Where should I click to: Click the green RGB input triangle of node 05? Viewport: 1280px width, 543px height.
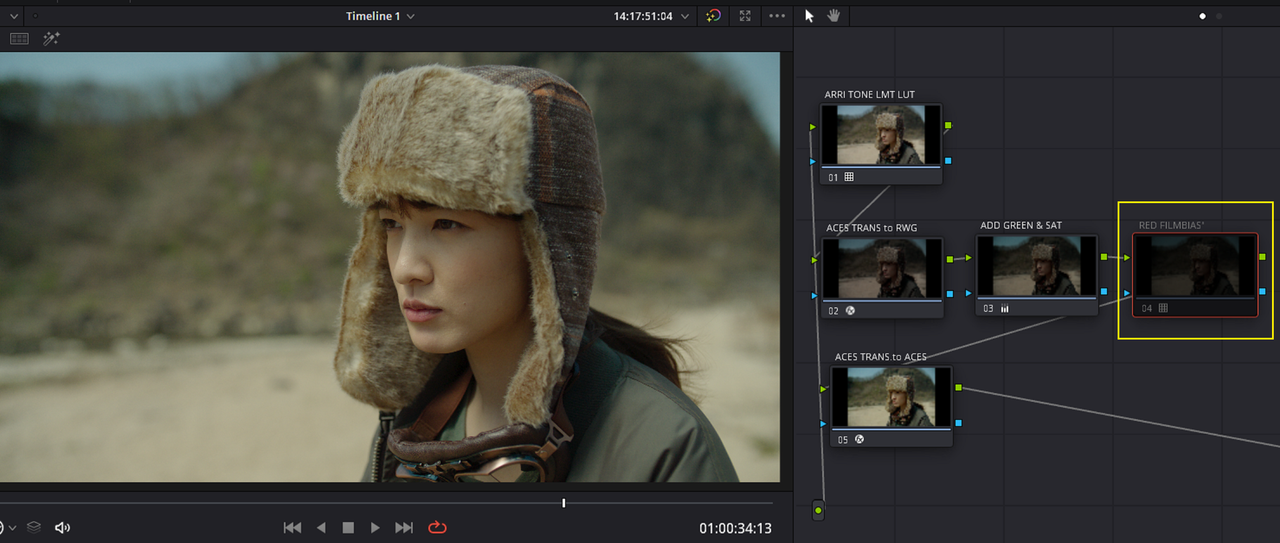click(x=824, y=388)
